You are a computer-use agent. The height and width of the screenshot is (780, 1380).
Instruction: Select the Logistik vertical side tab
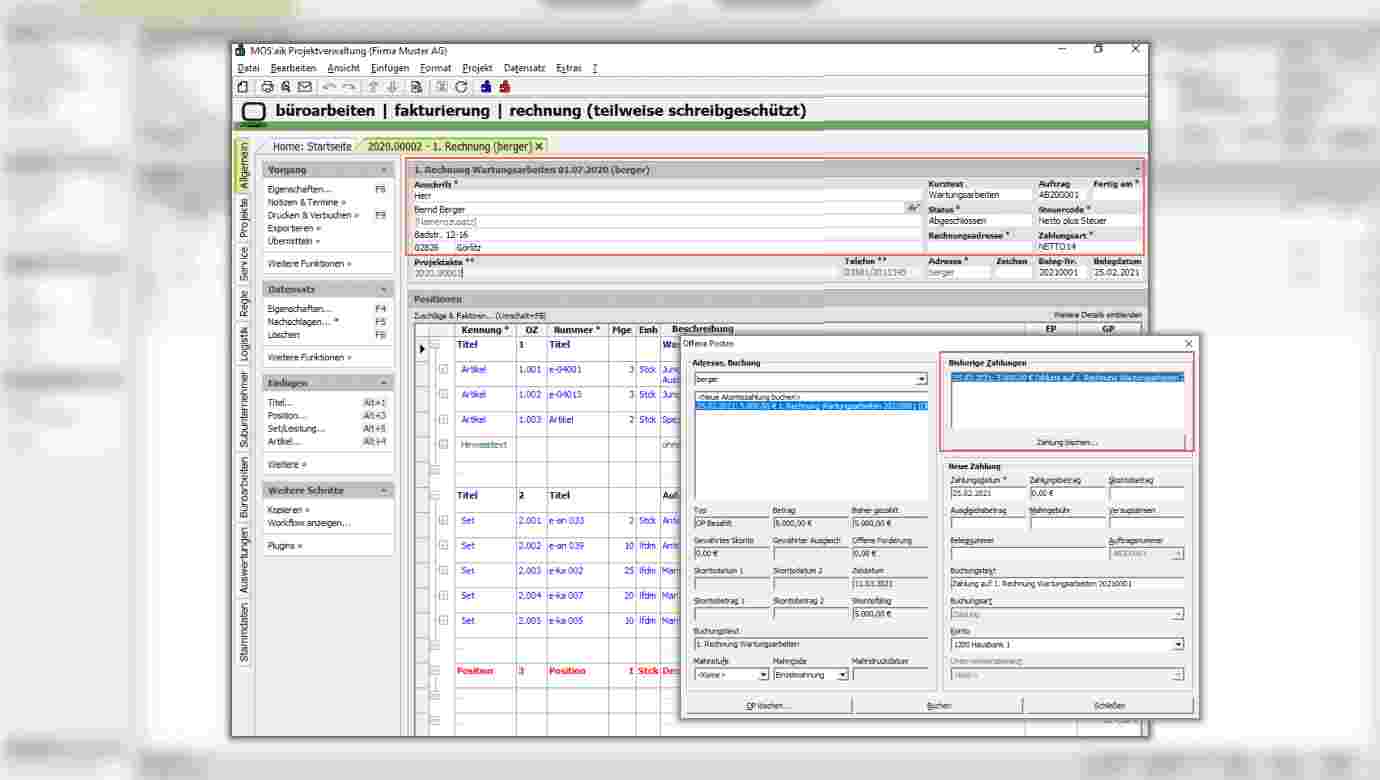pyautogui.click(x=243, y=344)
